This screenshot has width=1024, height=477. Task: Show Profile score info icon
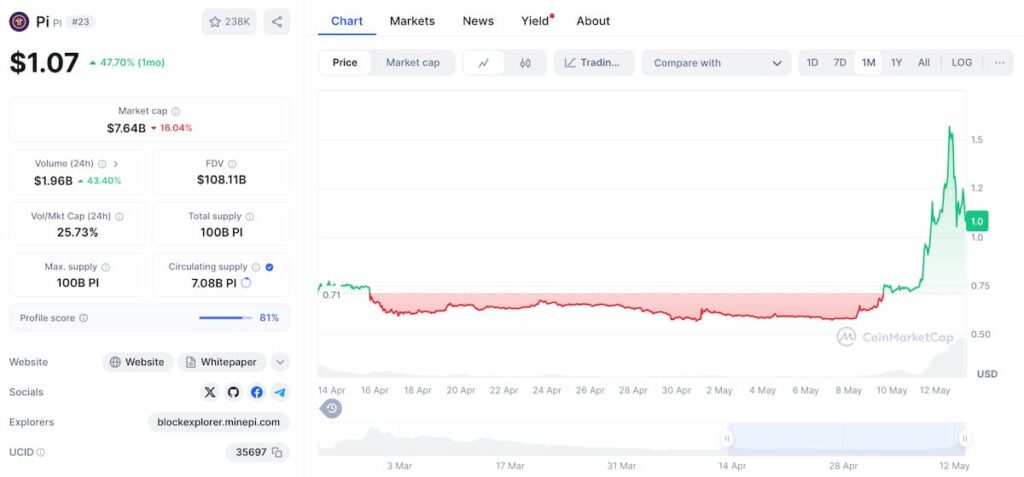click(83, 318)
